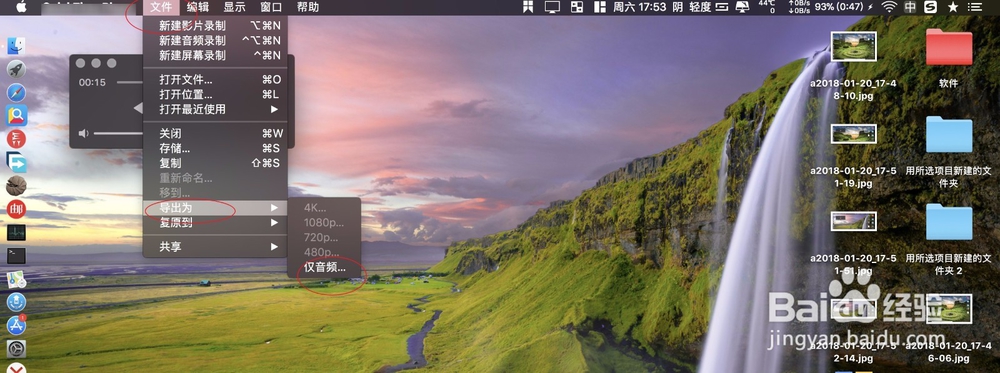Expand the 导出为 submenu
Screen dimensions: 1000x373
tap(215, 208)
